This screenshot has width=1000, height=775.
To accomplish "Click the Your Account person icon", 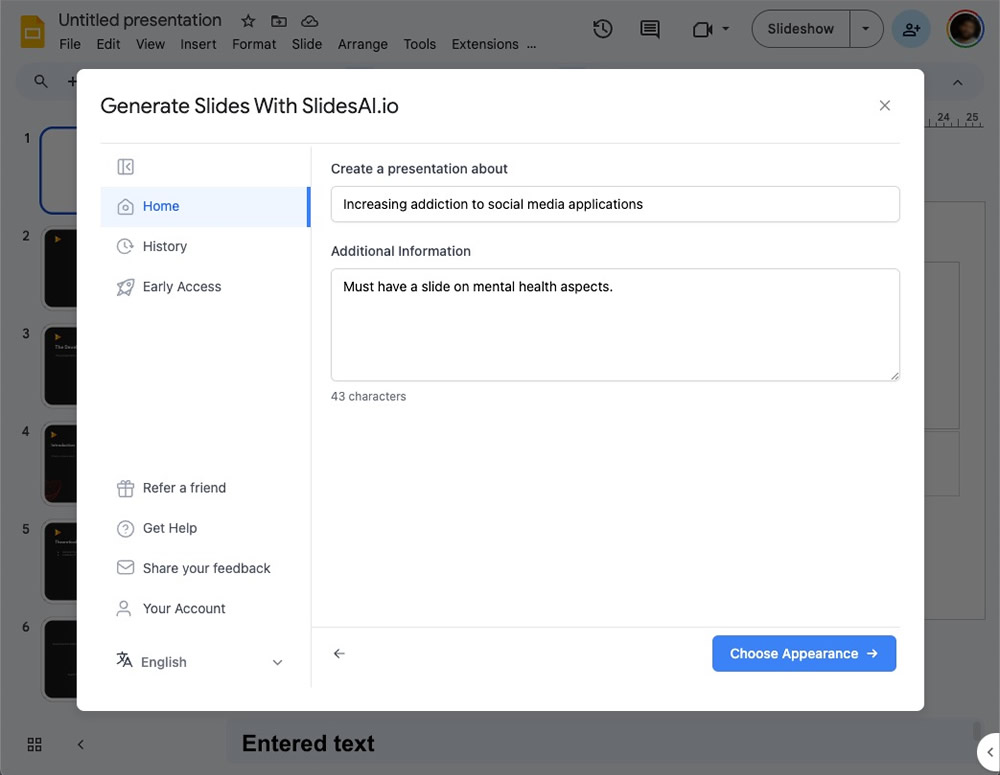I will (124, 609).
